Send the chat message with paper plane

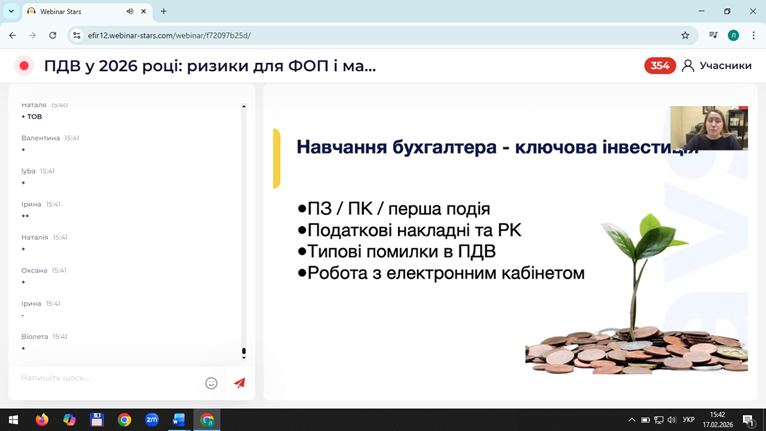coord(239,383)
